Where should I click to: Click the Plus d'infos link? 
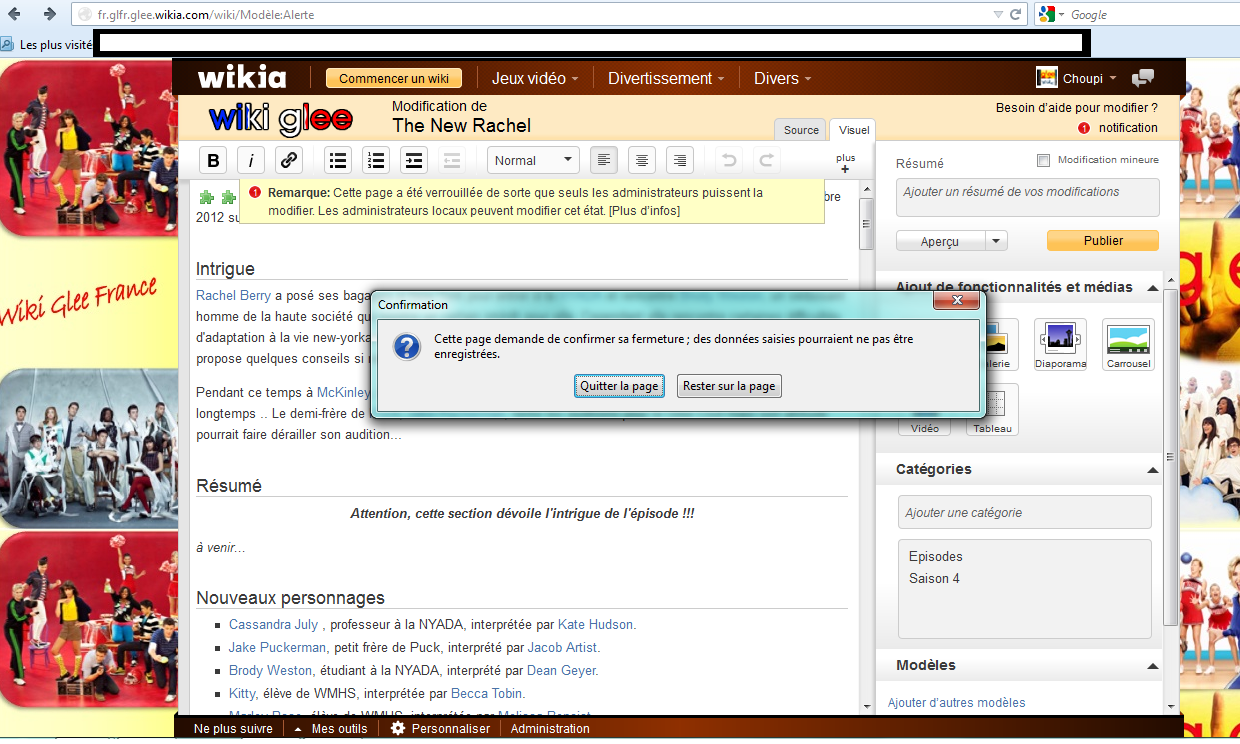645,211
